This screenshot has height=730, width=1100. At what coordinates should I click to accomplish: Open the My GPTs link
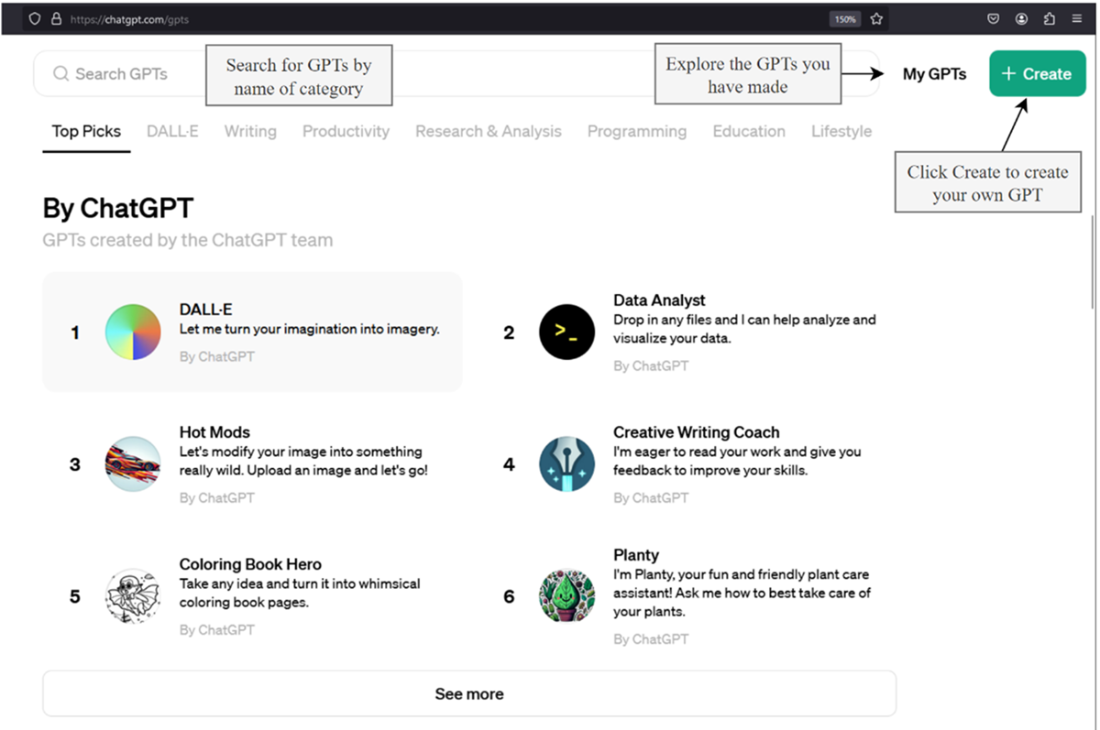click(x=934, y=74)
